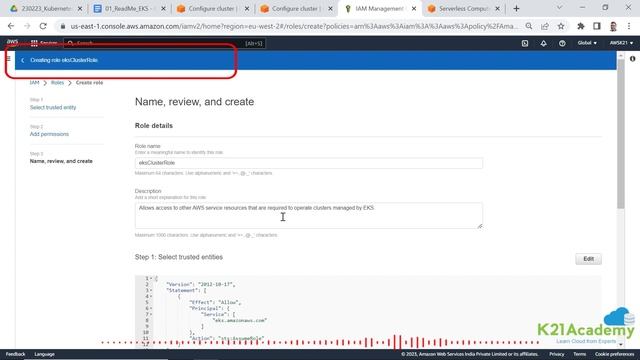Launch AWS CloudShell from the top bar
The width and height of the screenshot is (640, 360).
tap(525, 43)
